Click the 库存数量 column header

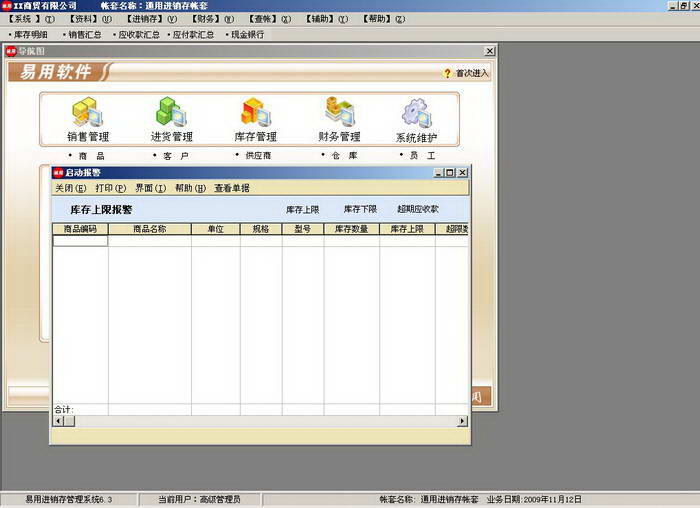pyautogui.click(x=351, y=229)
